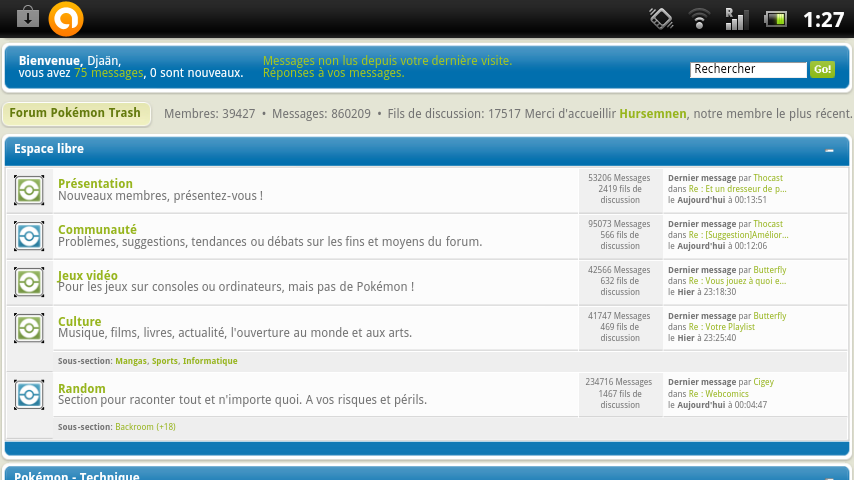This screenshot has width=854, height=480.
Task: Open Thocast's profile in Présentation row
Action: [x=768, y=178]
